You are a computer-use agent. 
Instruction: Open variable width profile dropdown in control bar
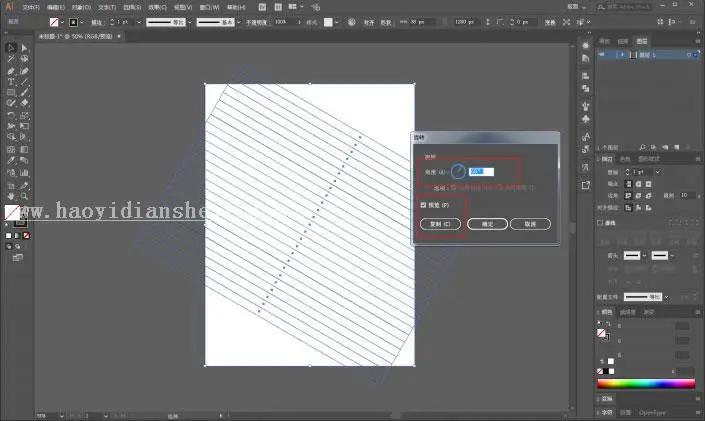tap(190, 22)
